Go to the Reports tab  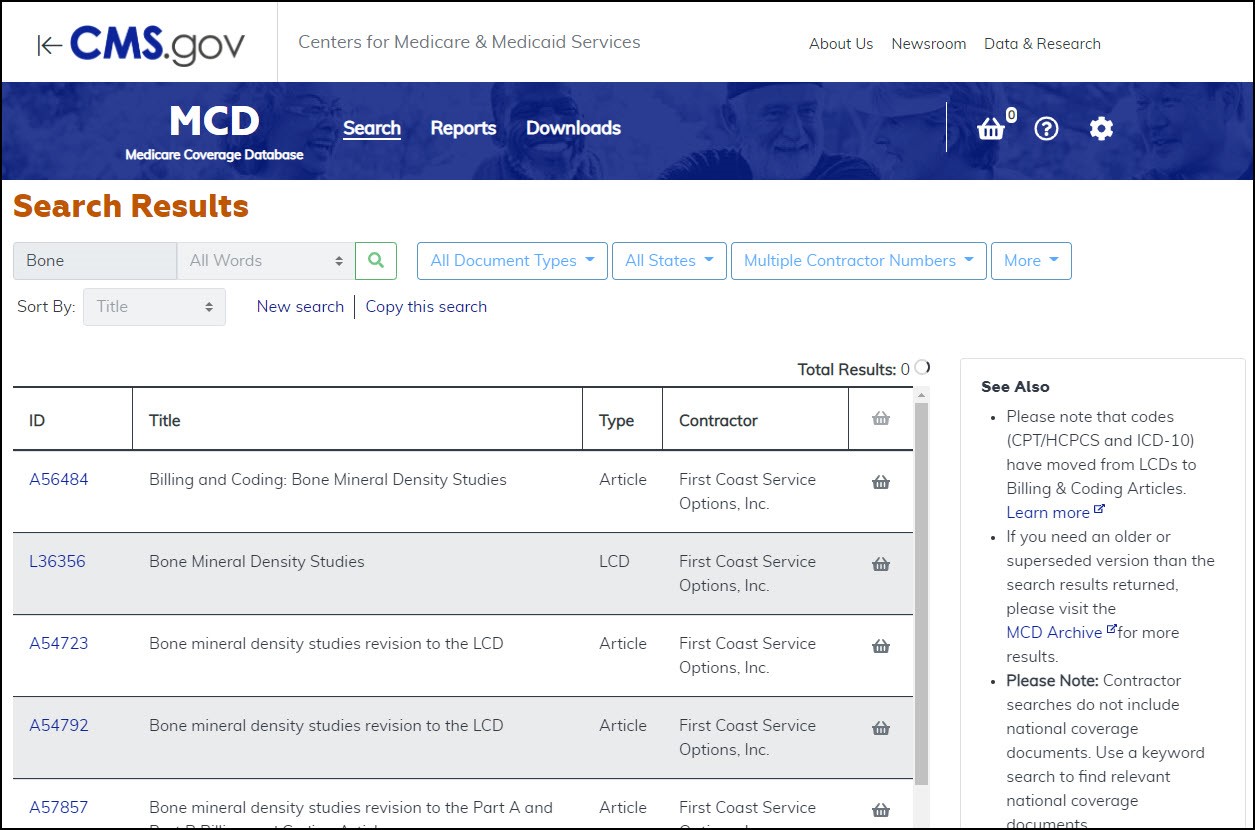tap(463, 128)
